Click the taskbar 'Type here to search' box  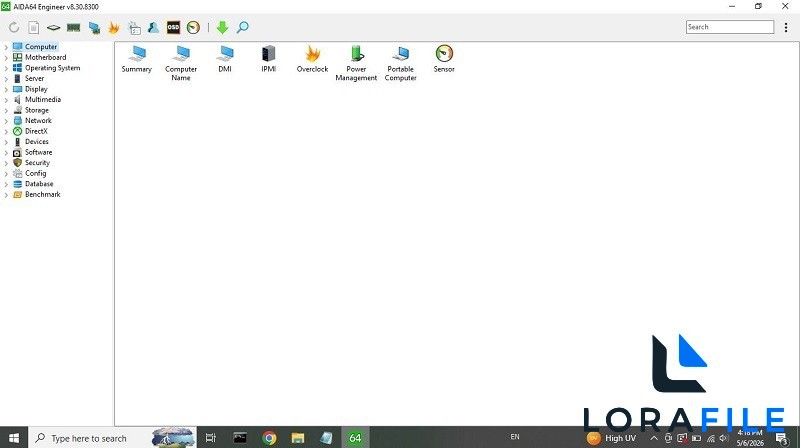coord(112,438)
